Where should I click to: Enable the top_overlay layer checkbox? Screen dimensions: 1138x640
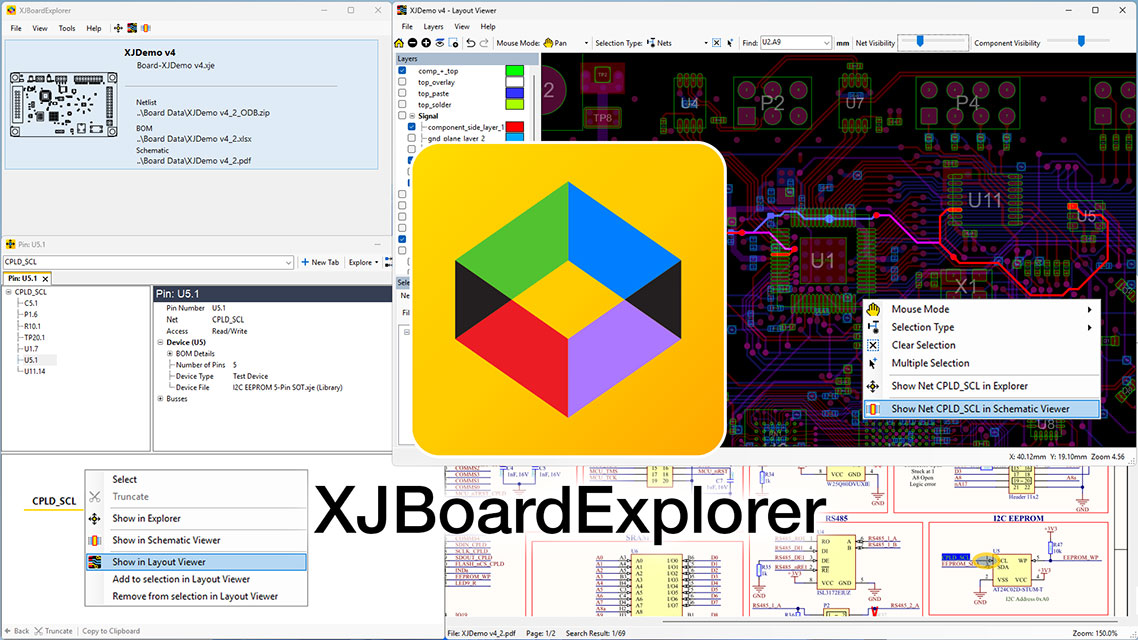[x=402, y=82]
